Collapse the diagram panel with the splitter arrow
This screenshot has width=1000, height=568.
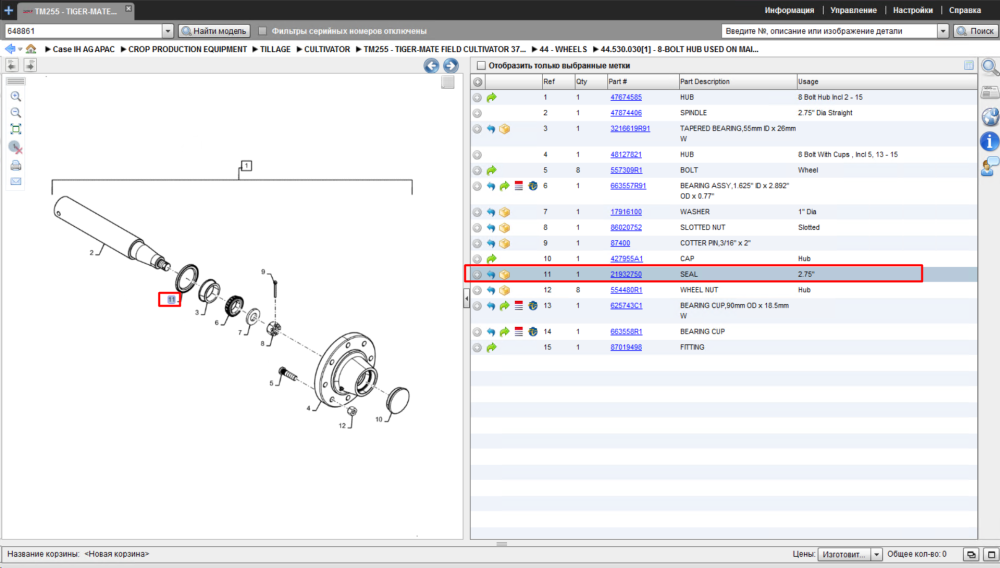466,298
